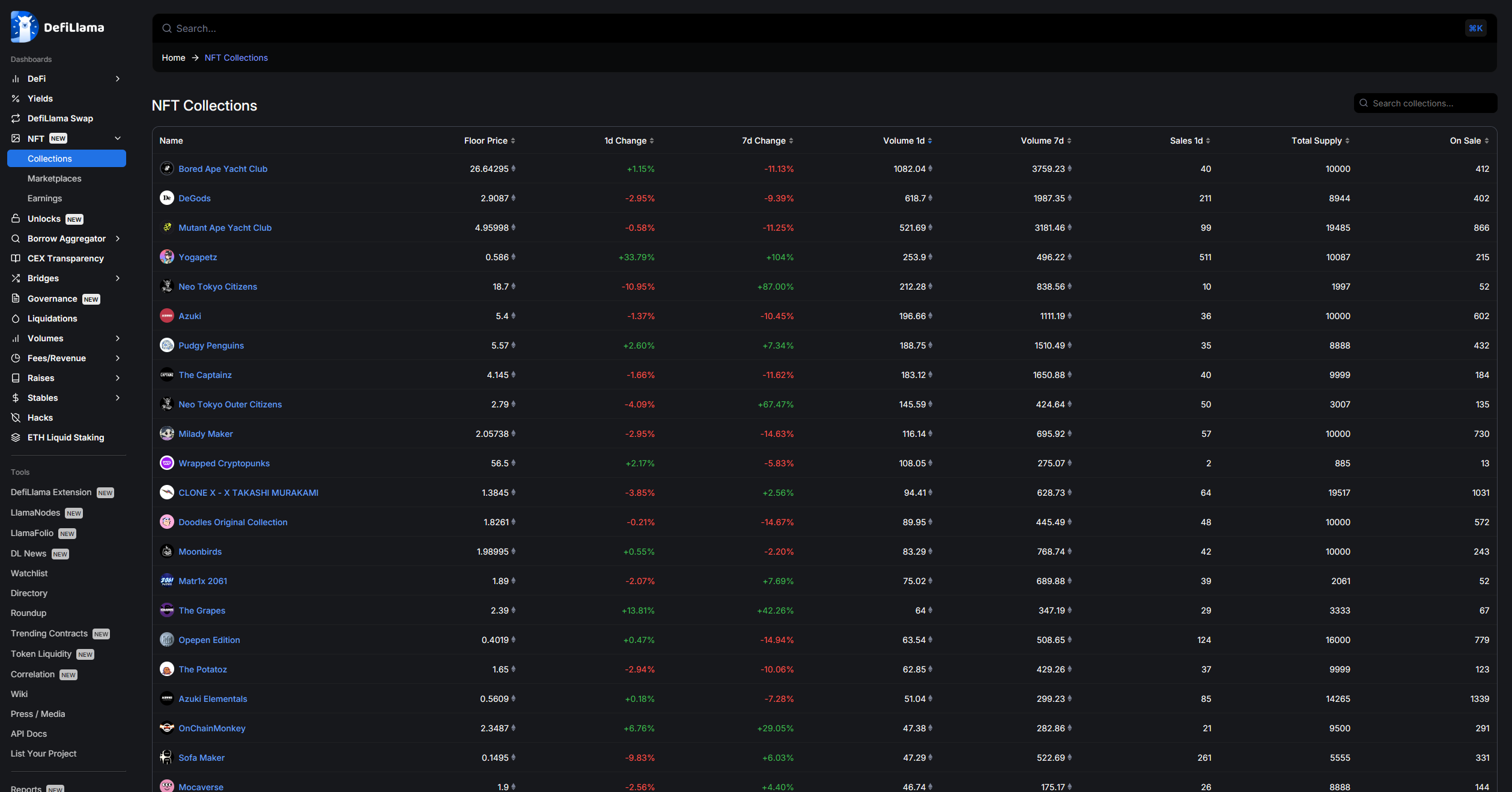Click the Bored Ape Yacht Club avatar

pyautogui.click(x=167, y=169)
